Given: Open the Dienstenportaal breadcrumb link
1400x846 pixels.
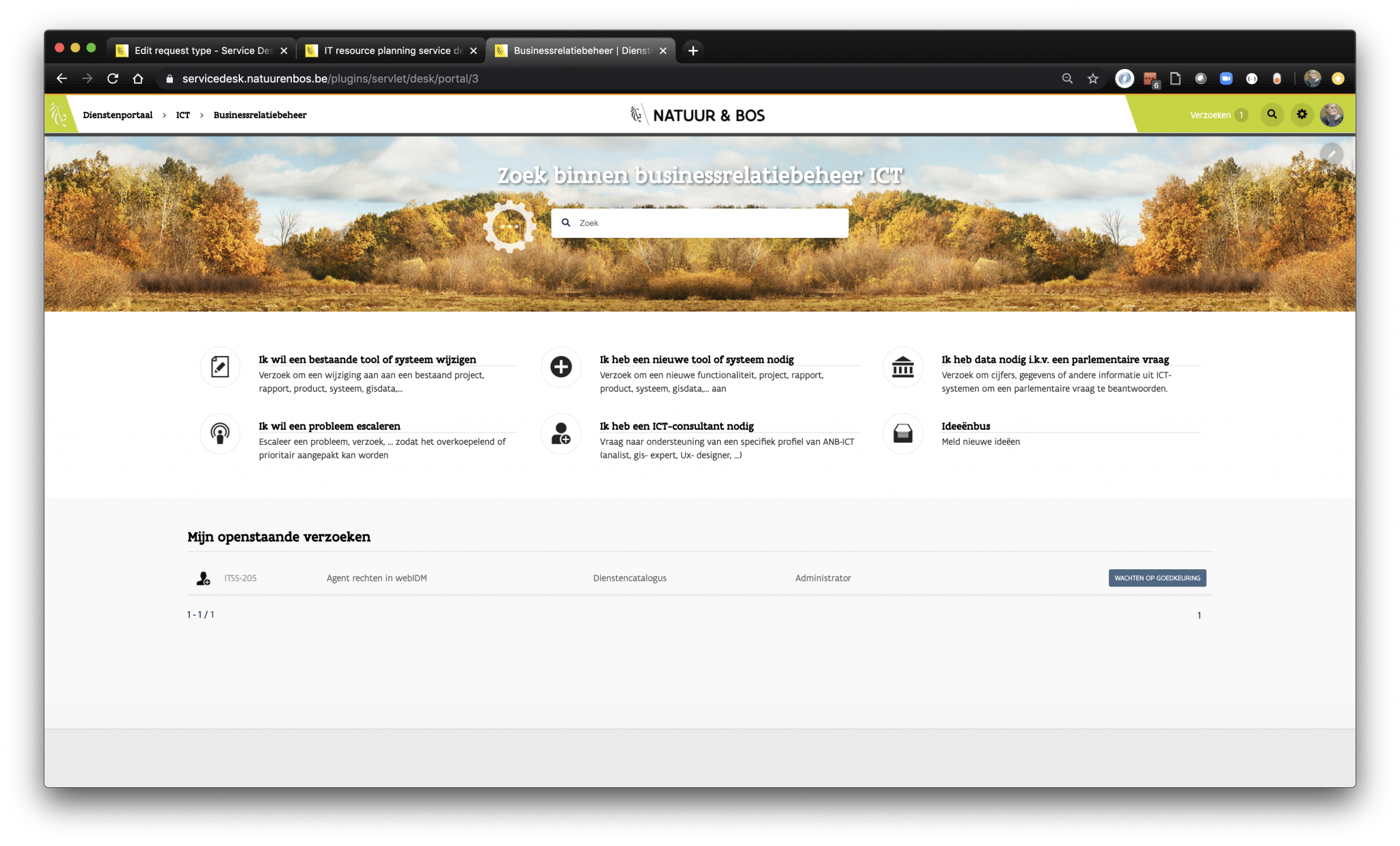Looking at the screenshot, I should tap(118, 115).
